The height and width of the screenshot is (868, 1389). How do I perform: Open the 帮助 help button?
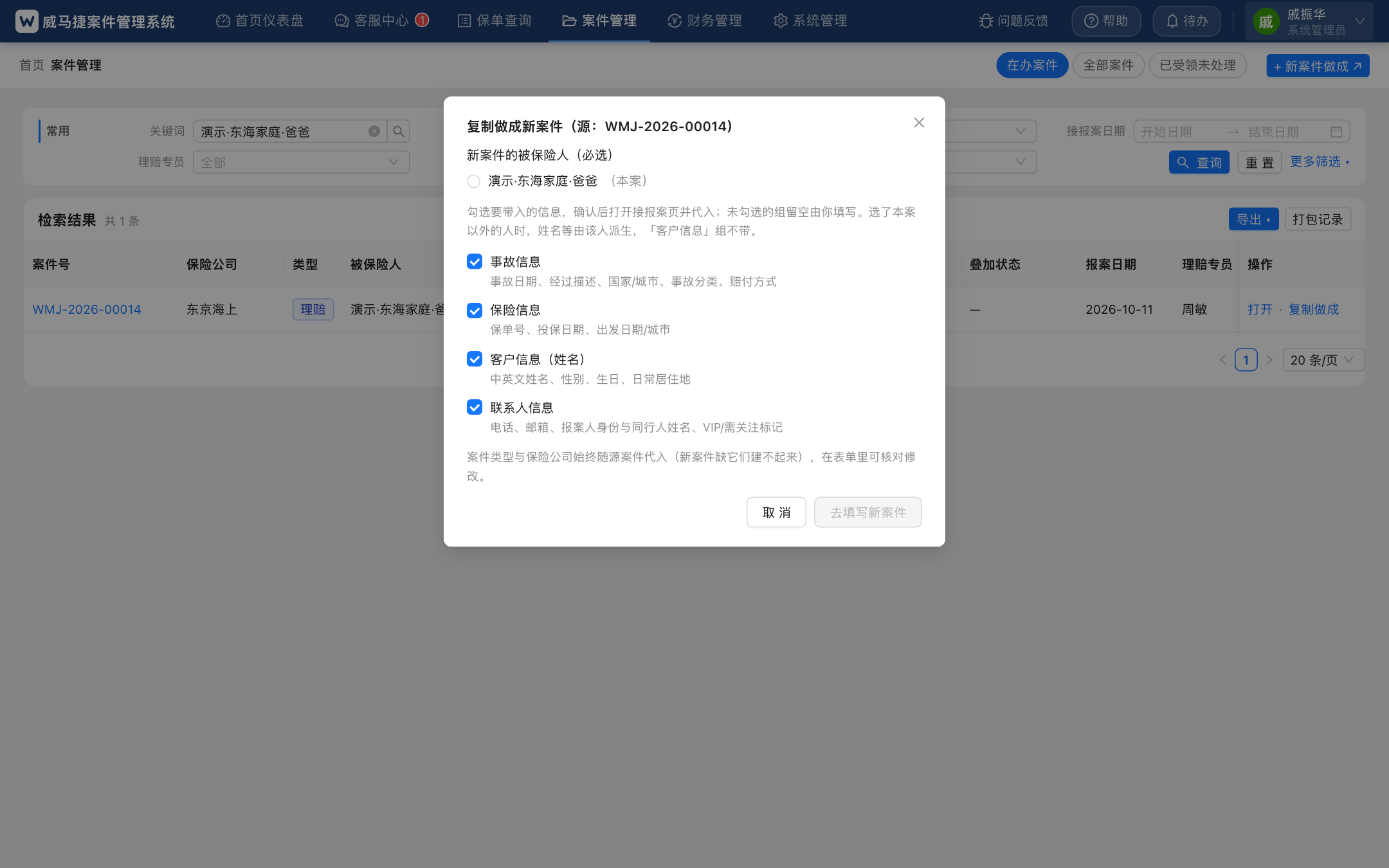1106,21
